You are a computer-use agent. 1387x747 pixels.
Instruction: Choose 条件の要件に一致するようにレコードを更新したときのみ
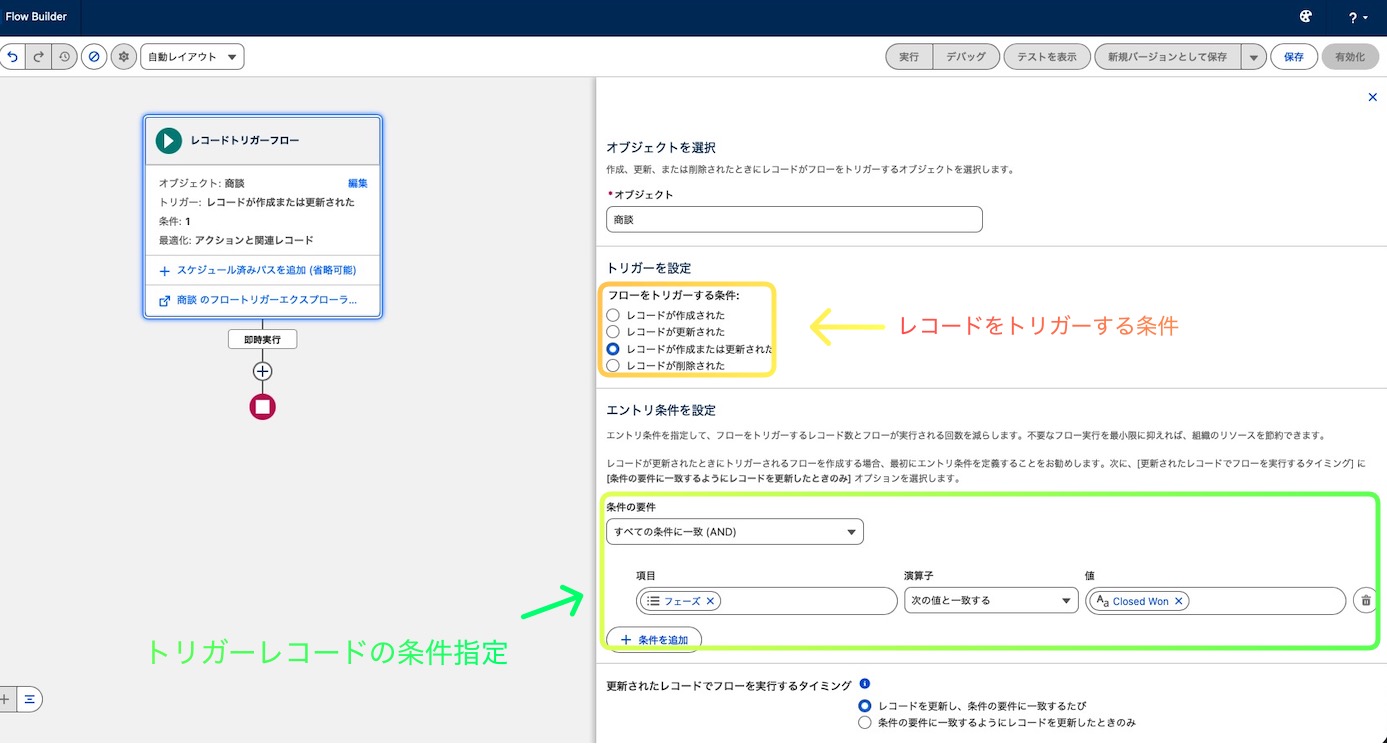(x=865, y=722)
